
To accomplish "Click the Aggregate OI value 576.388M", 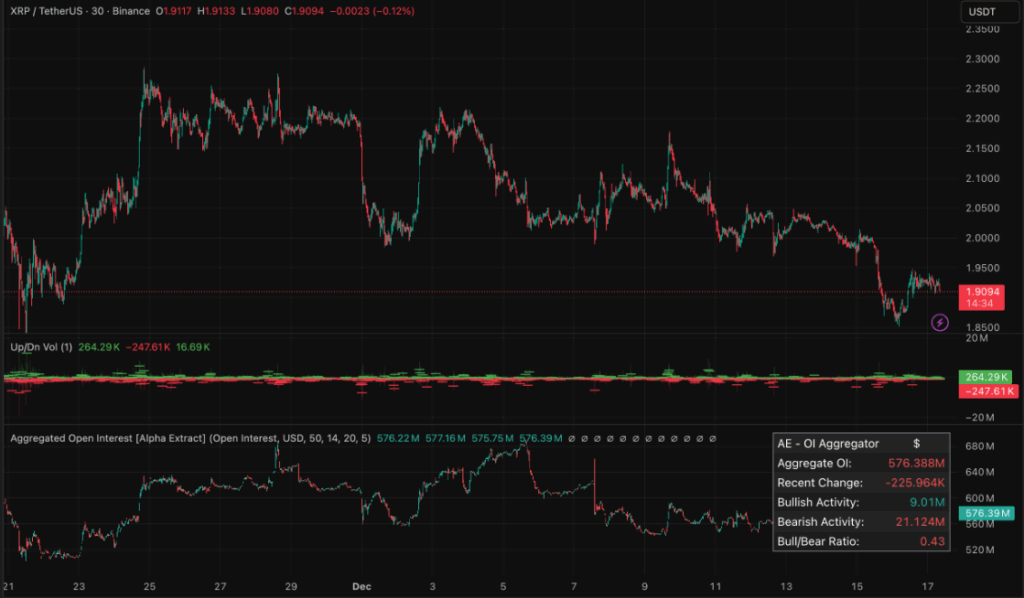I will [x=916, y=463].
